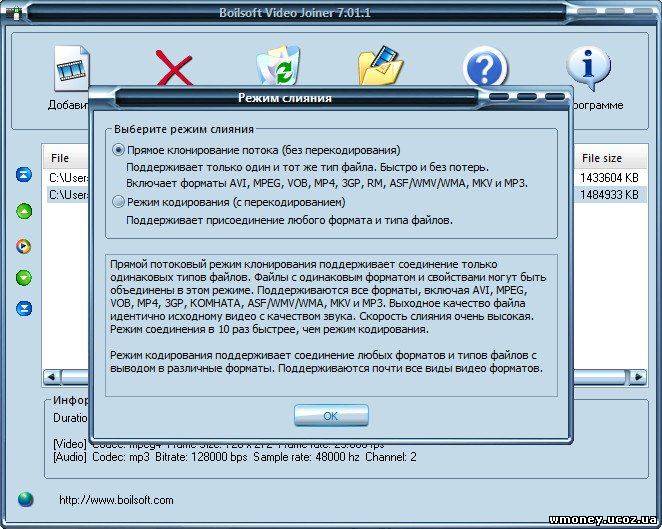Click the recycle bin clear-list icon

pyautogui.click(x=279, y=65)
